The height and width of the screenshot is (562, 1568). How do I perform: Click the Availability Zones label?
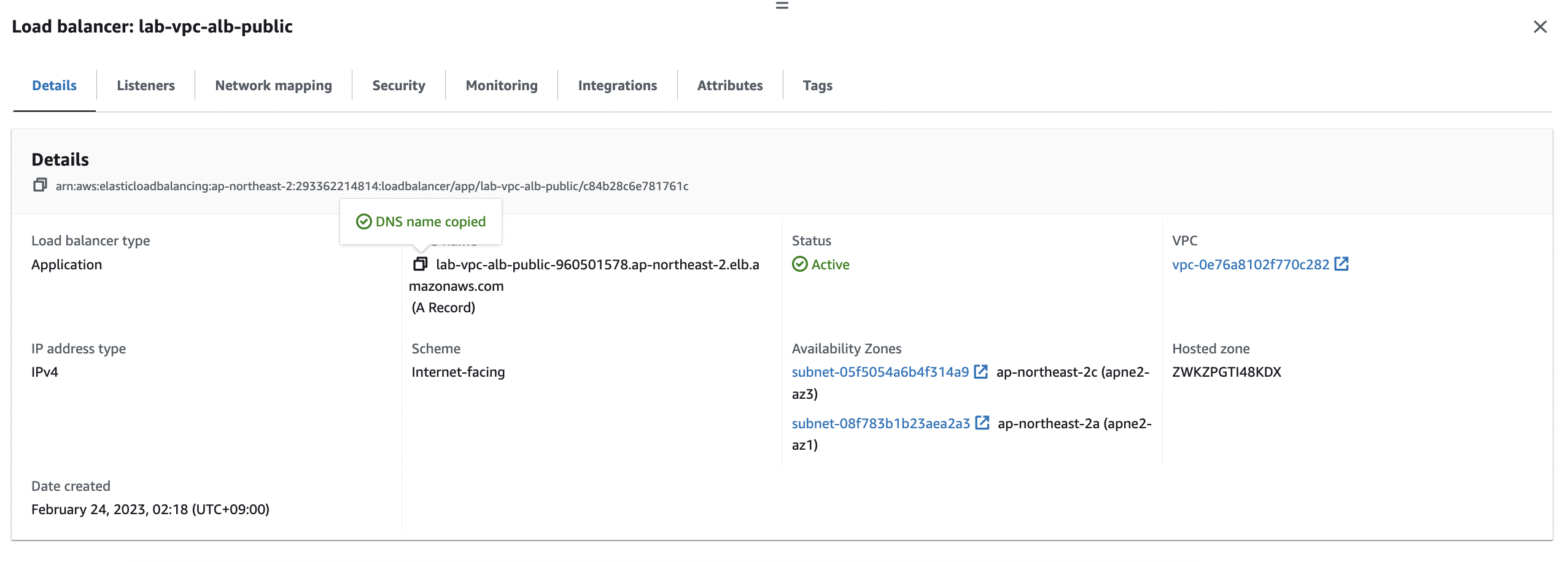tap(846, 348)
